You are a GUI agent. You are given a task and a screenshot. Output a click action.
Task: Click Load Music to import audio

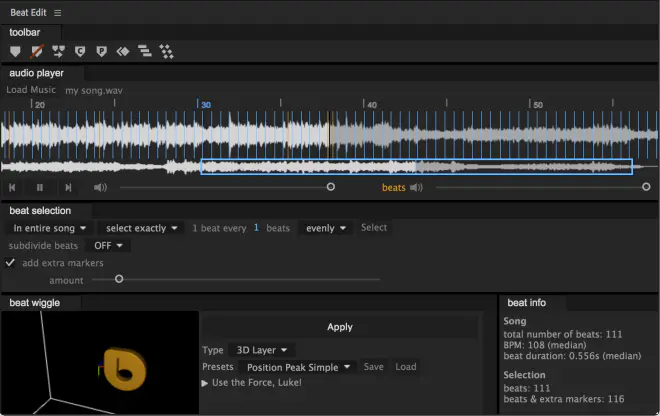coord(31,90)
